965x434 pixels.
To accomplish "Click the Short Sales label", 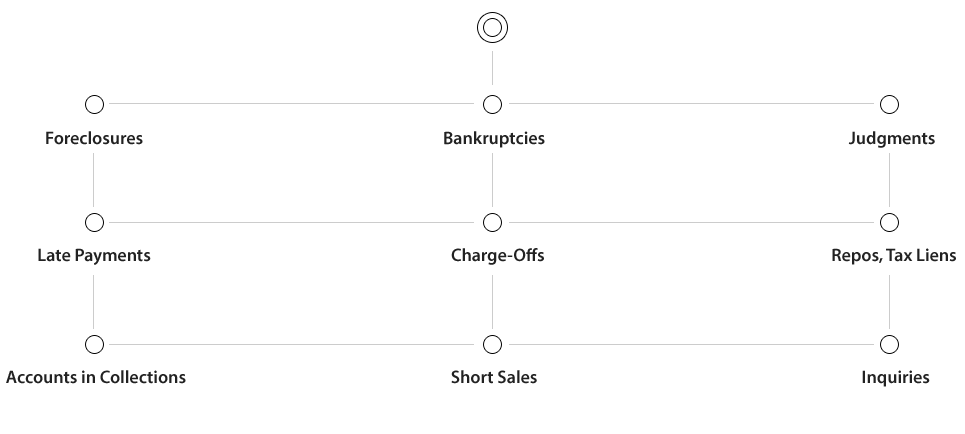I will (x=494, y=377).
